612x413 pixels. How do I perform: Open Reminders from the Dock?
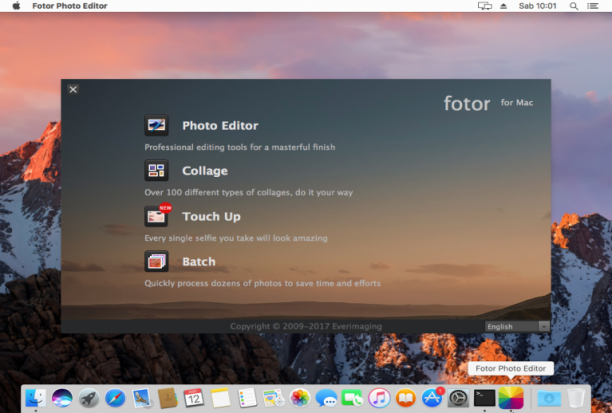[247, 398]
